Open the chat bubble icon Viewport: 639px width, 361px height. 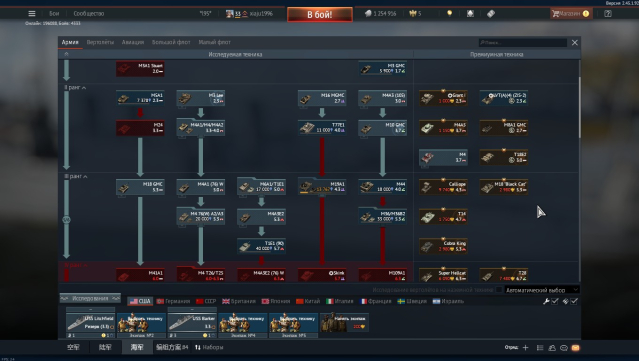pyautogui.click(x=564, y=348)
